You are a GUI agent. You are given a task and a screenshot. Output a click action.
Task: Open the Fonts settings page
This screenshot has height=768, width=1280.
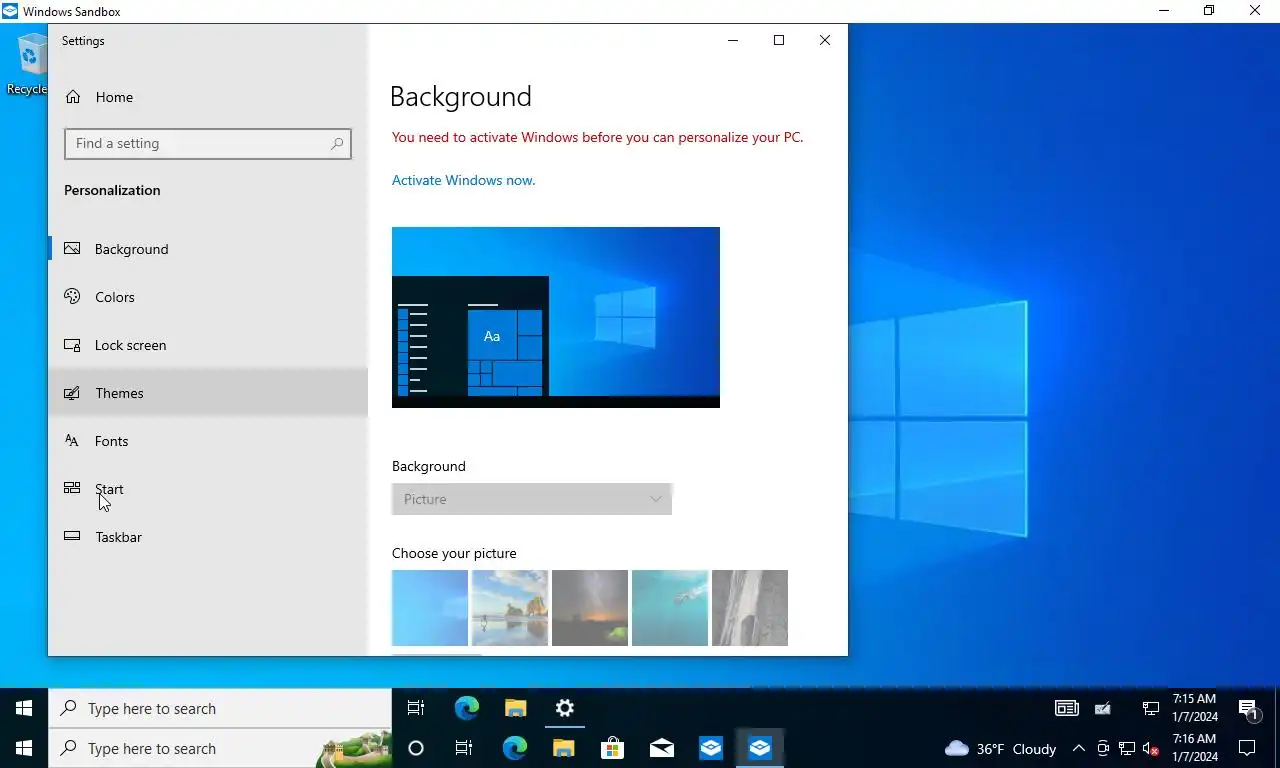208,441
